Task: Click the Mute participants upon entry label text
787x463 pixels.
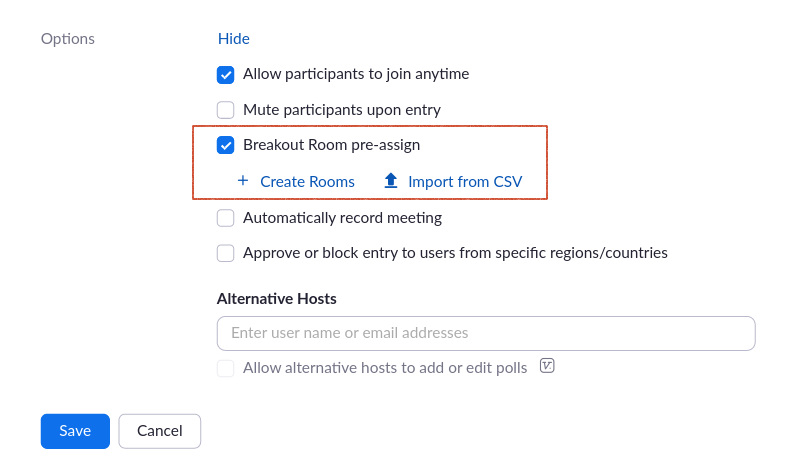Action: 341,110
